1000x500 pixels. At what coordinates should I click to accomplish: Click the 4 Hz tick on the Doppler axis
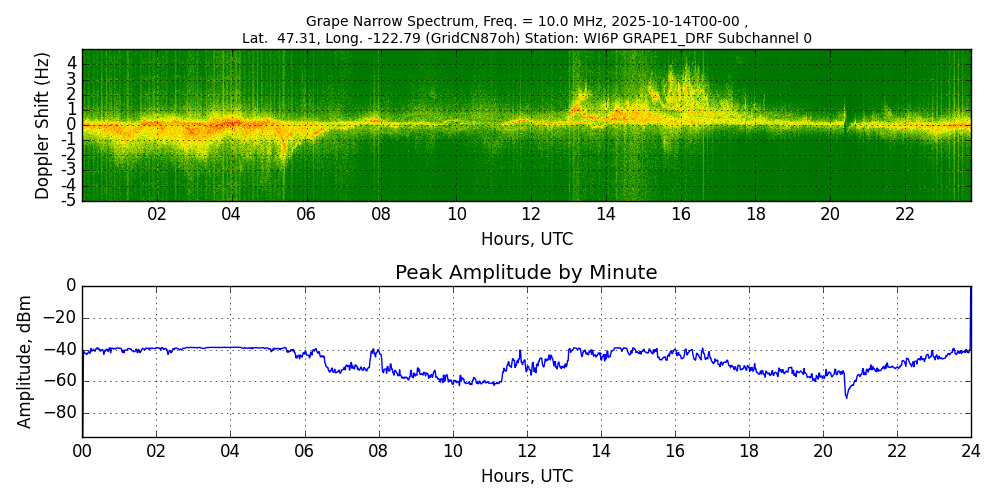(x=72, y=63)
